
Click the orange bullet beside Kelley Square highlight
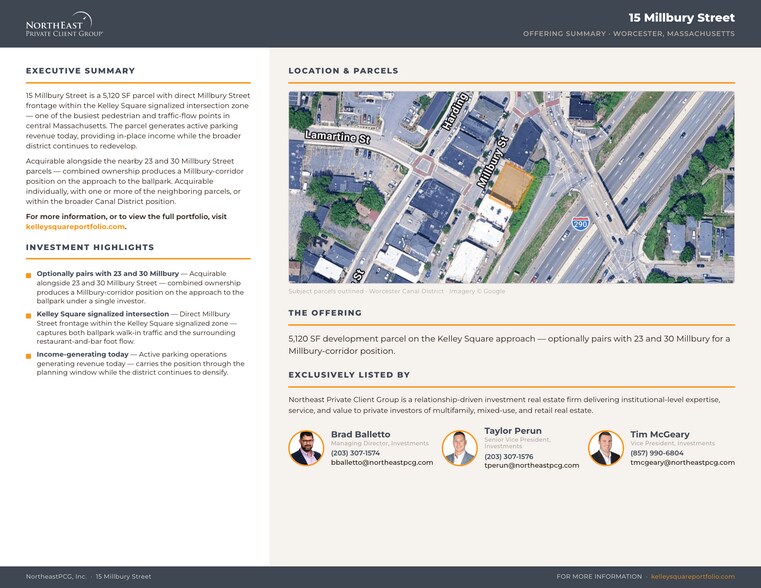click(x=29, y=316)
